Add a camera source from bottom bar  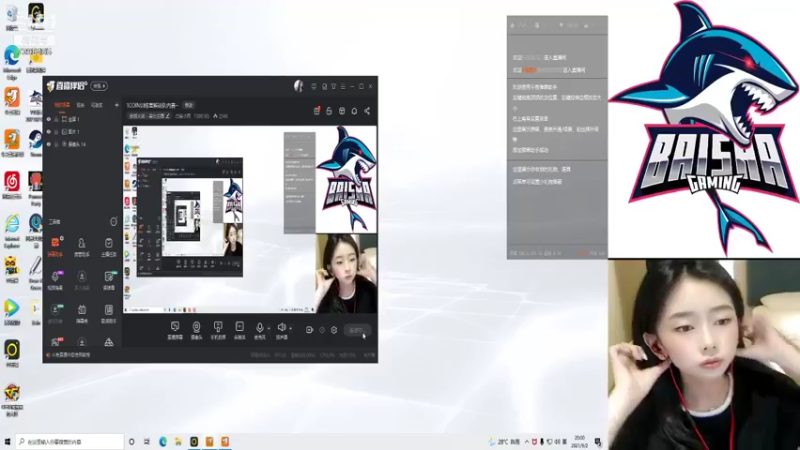tap(196, 330)
